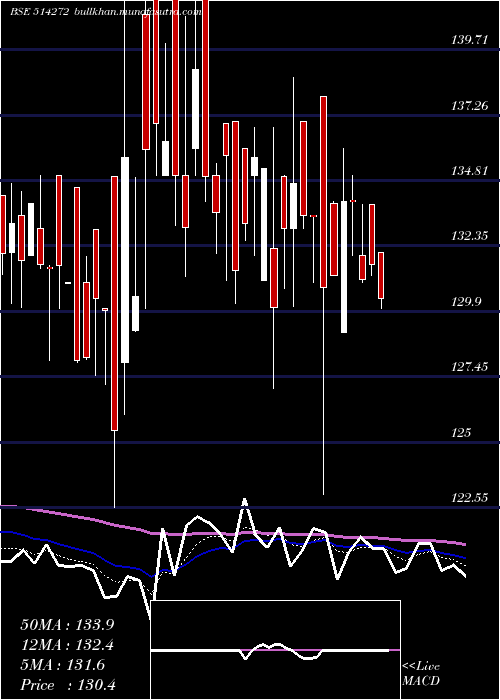The width and height of the screenshot is (500, 700).
Task: Click the 122.55 price level label
Action: [470, 498]
